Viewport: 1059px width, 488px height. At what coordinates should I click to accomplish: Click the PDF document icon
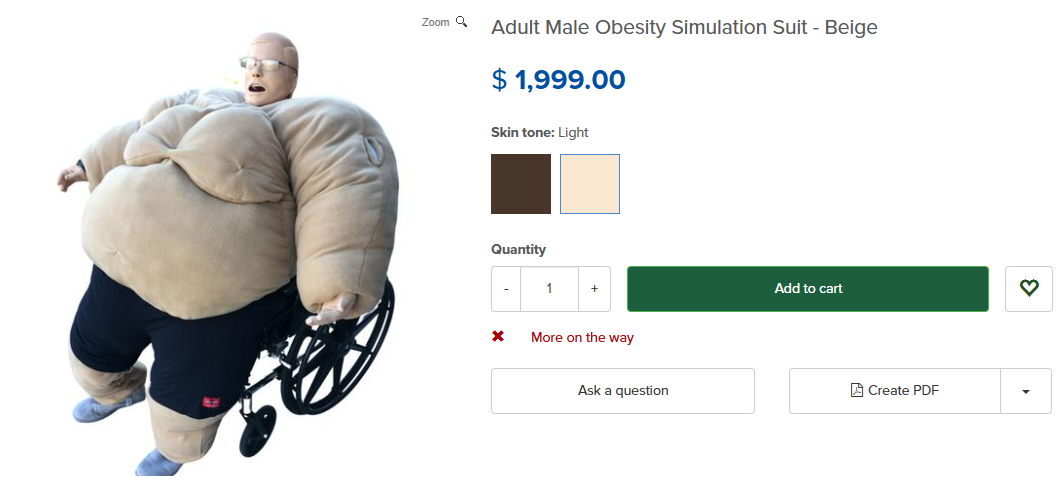click(856, 390)
